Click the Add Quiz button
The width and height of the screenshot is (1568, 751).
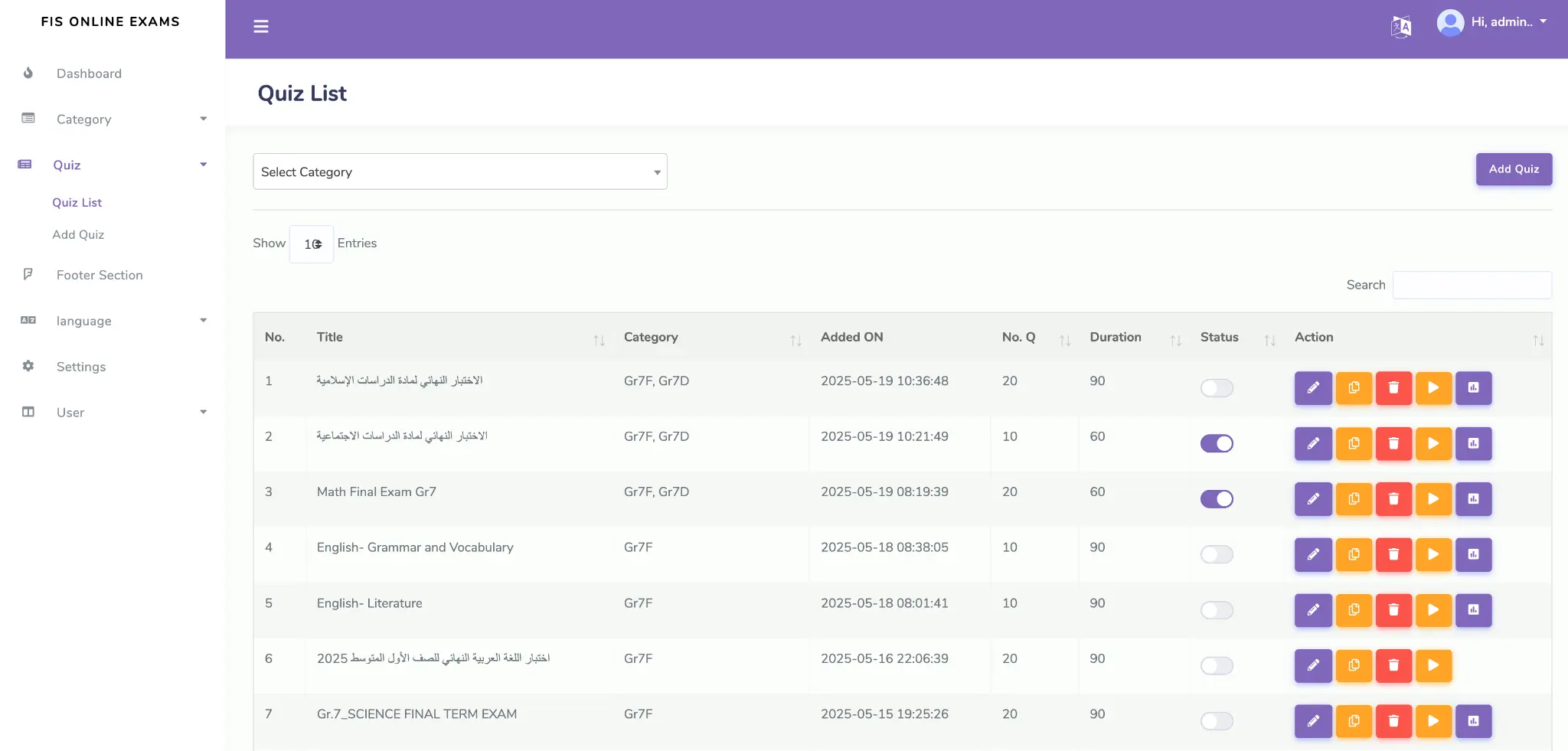[x=1513, y=169]
